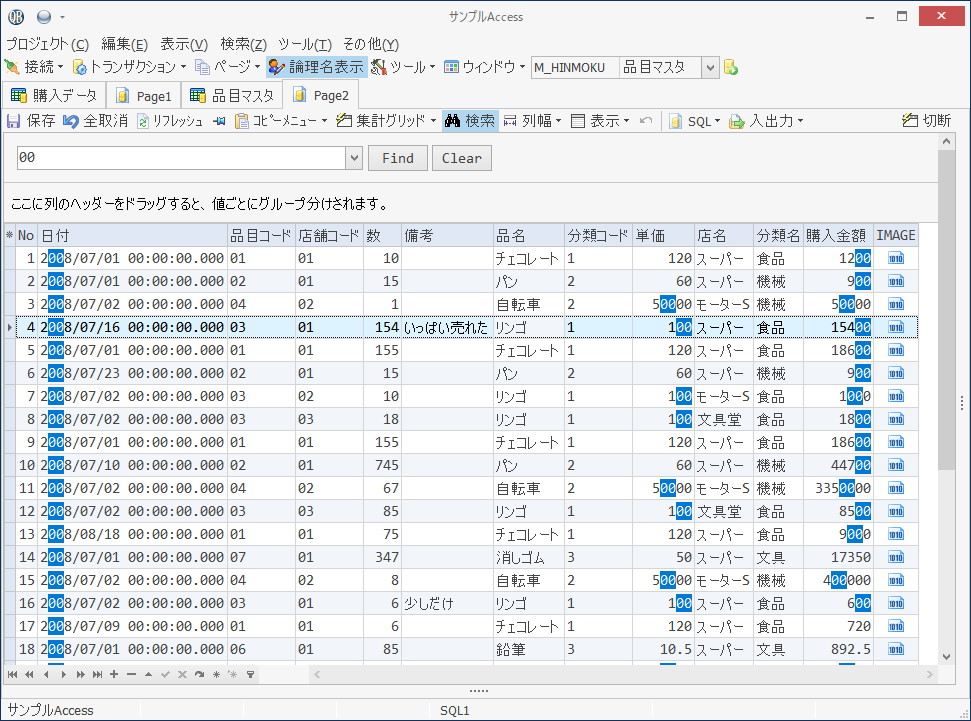Go to previous record in navigator
The image size is (971, 721).
click(x=46, y=675)
